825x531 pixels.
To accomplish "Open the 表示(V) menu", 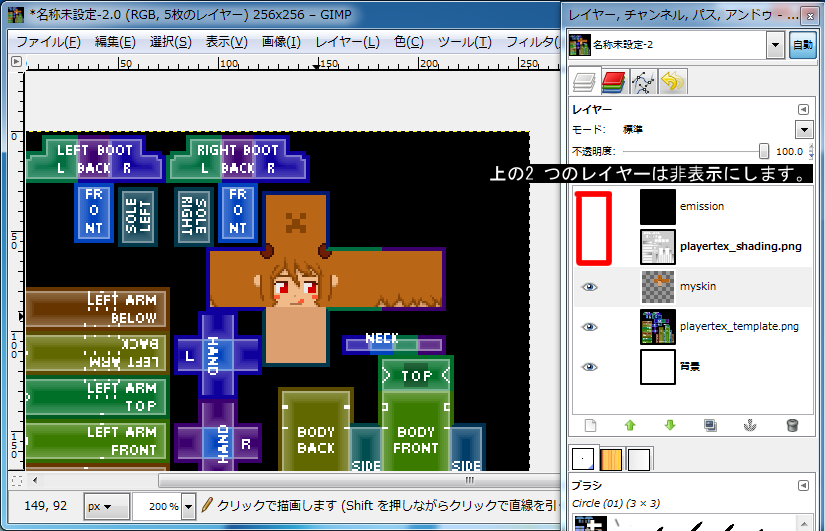I will [226, 42].
